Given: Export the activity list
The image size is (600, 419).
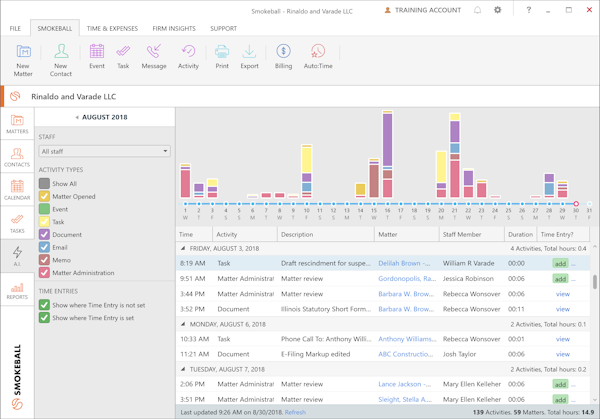Looking at the screenshot, I should [x=249, y=56].
